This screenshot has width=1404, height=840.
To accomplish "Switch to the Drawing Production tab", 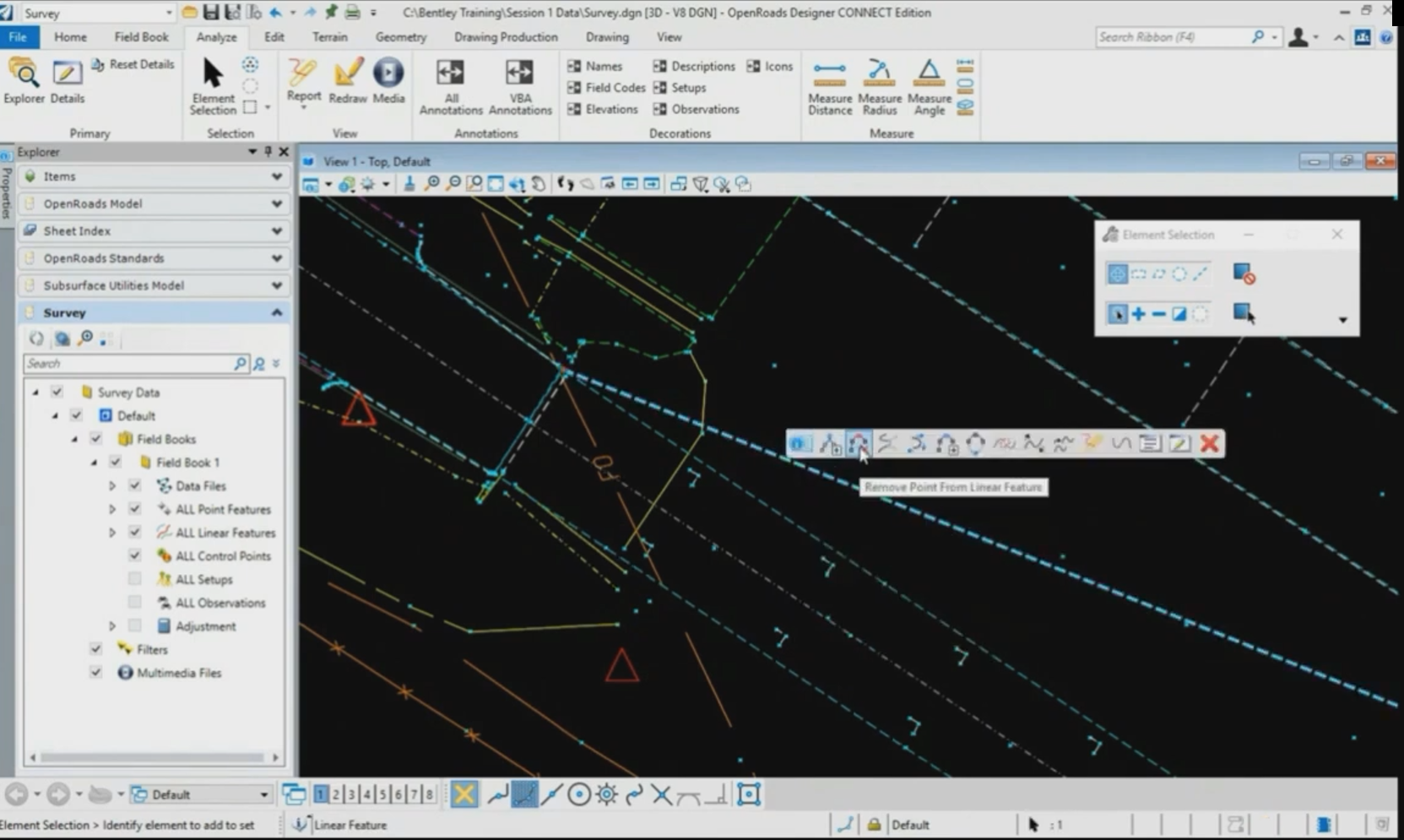I will click(x=506, y=37).
